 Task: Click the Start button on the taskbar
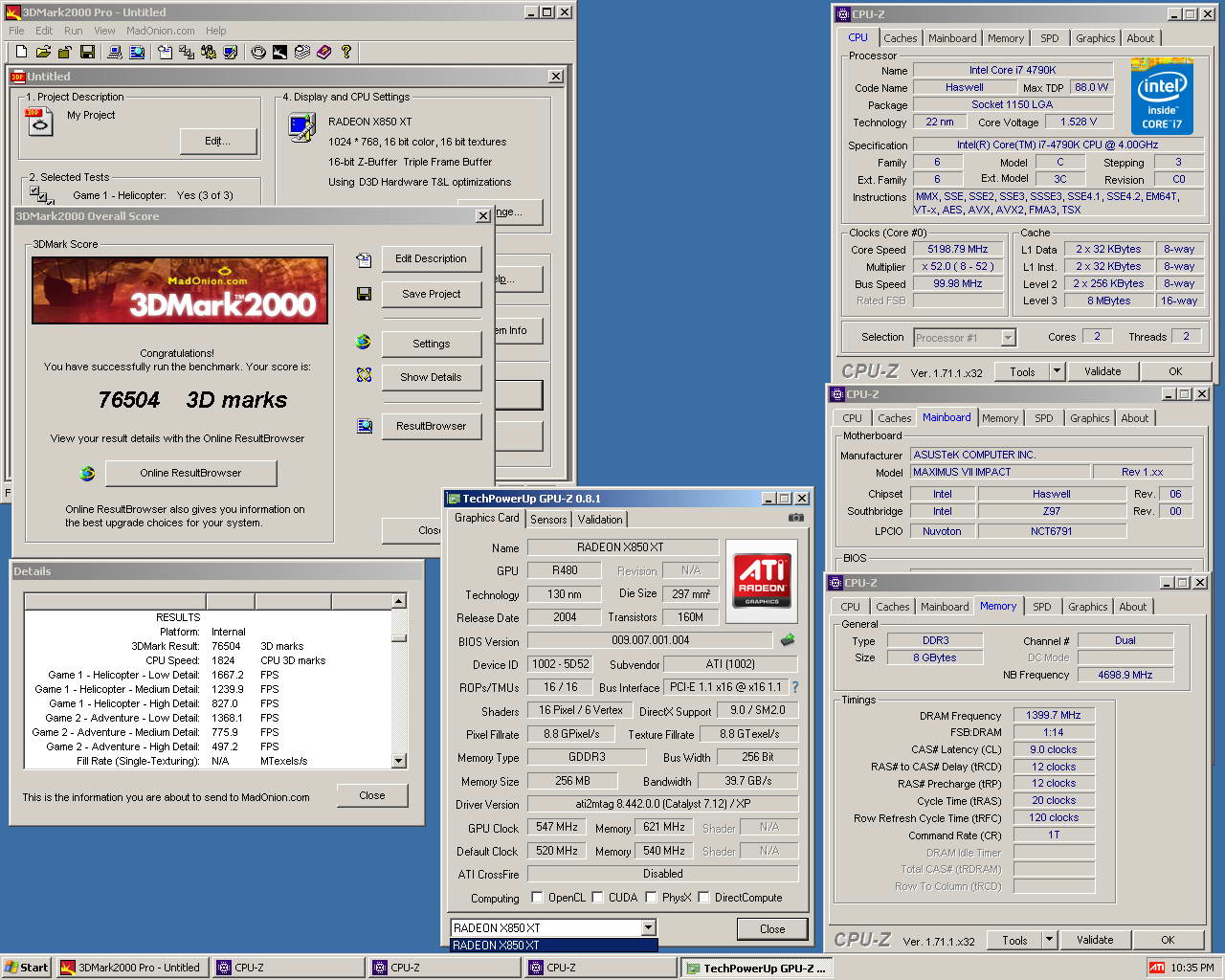[26, 968]
